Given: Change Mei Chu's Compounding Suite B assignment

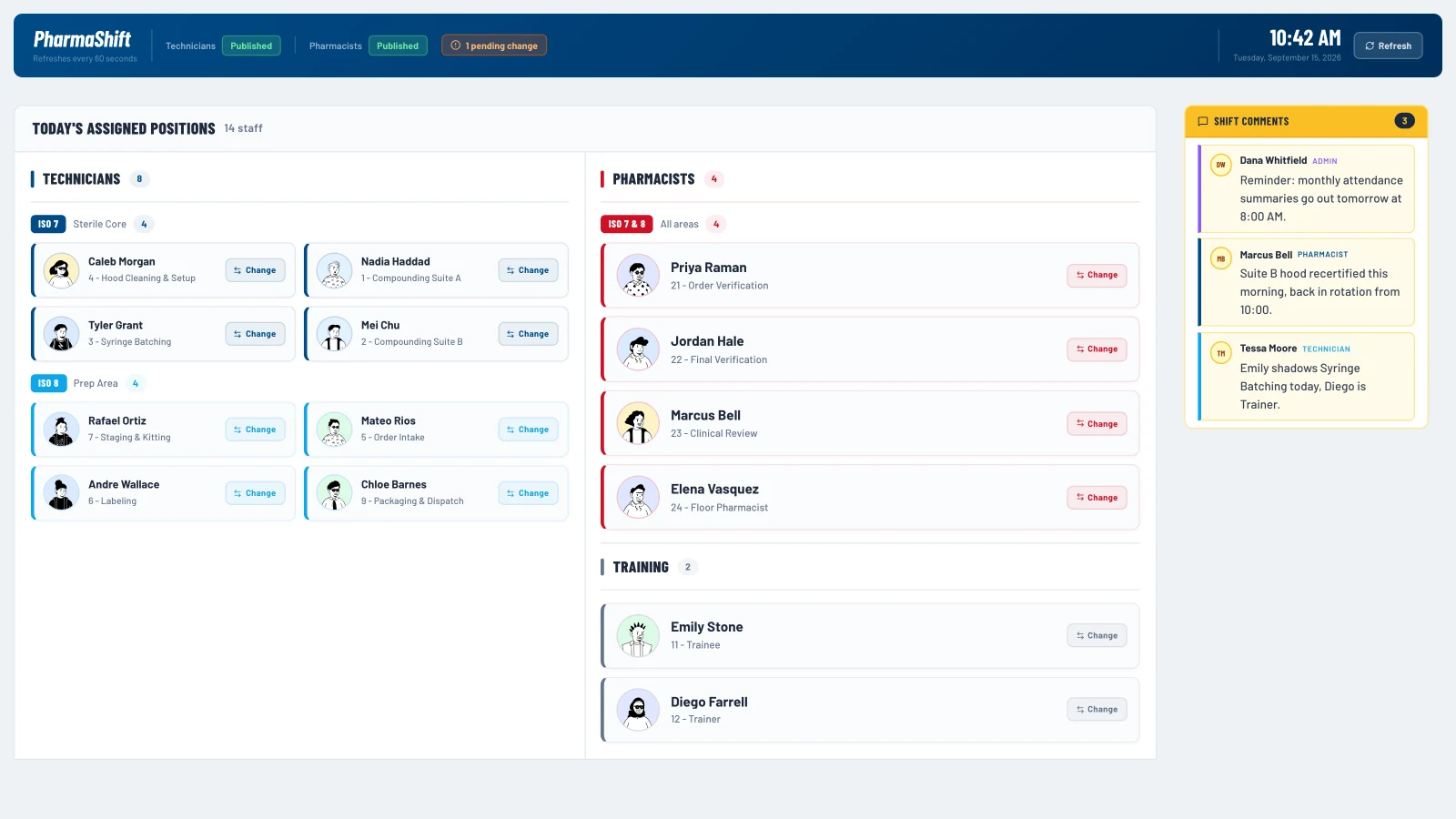Looking at the screenshot, I should click(x=528, y=334).
